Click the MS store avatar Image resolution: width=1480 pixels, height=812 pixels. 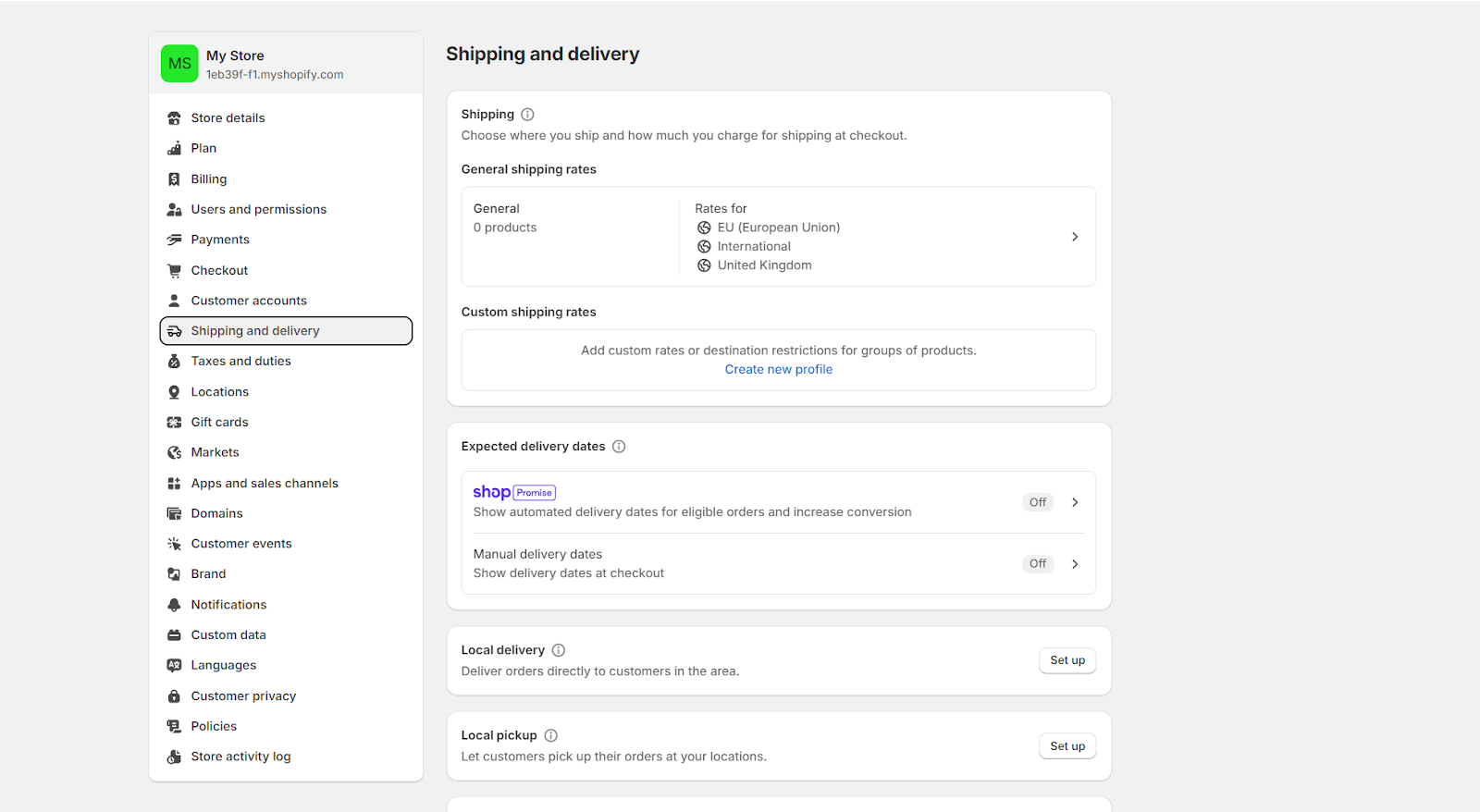(179, 64)
